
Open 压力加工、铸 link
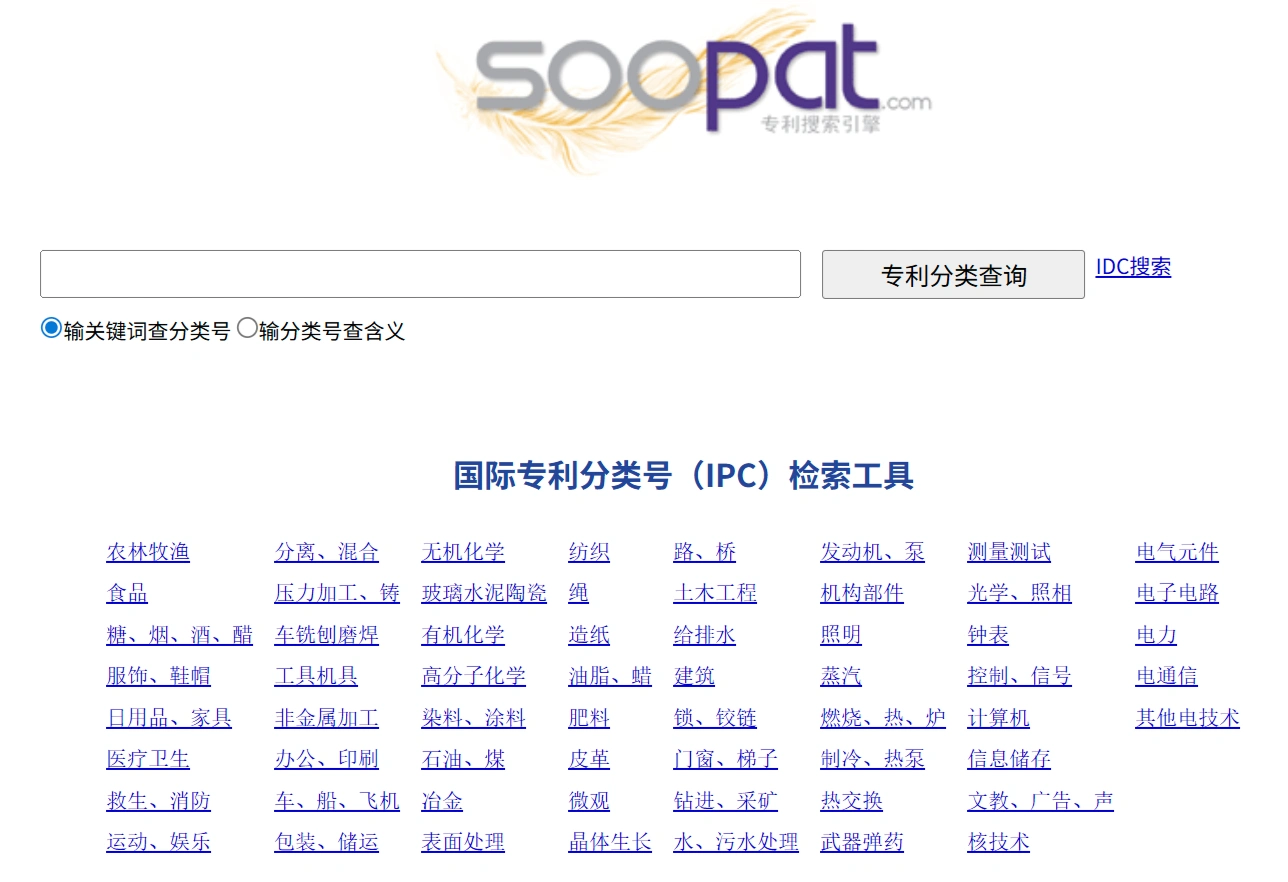(337, 593)
